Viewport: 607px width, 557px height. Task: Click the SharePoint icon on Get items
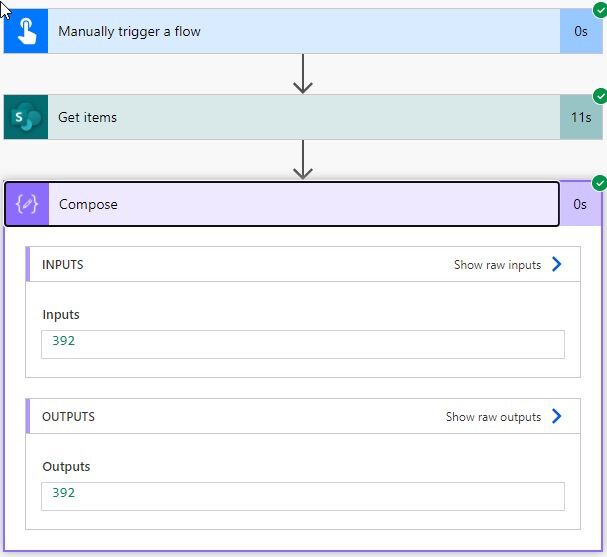(x=26, y=117)
